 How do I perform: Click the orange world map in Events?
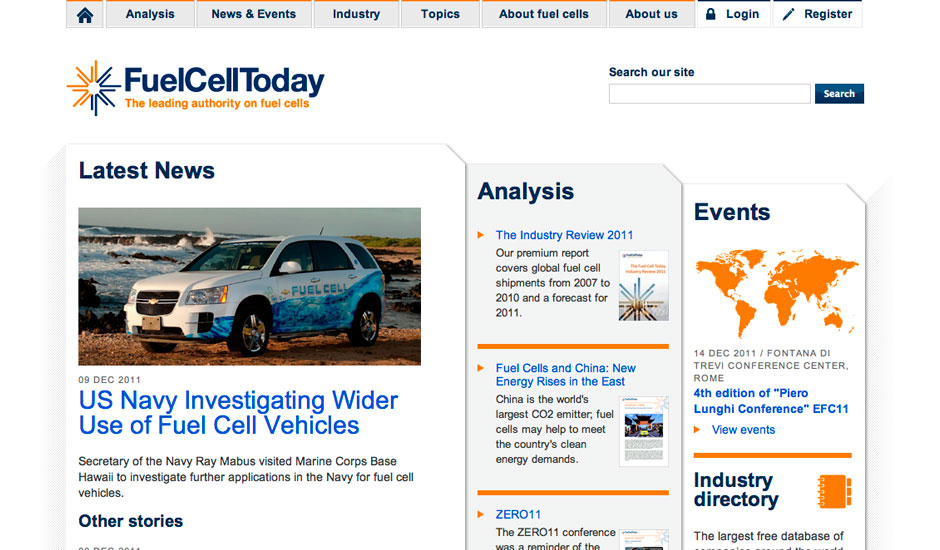(776, 292)
